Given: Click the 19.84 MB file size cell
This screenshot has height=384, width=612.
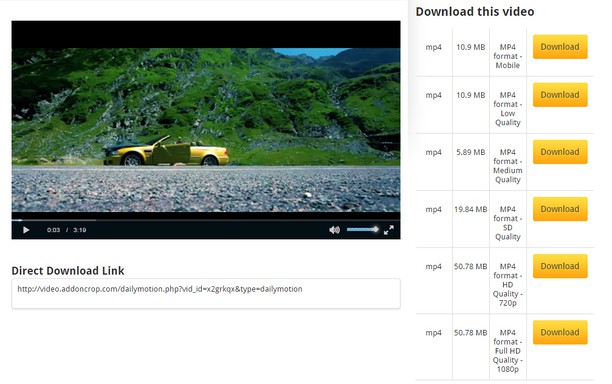Looking at the screenshot, I should pos(471,209).
